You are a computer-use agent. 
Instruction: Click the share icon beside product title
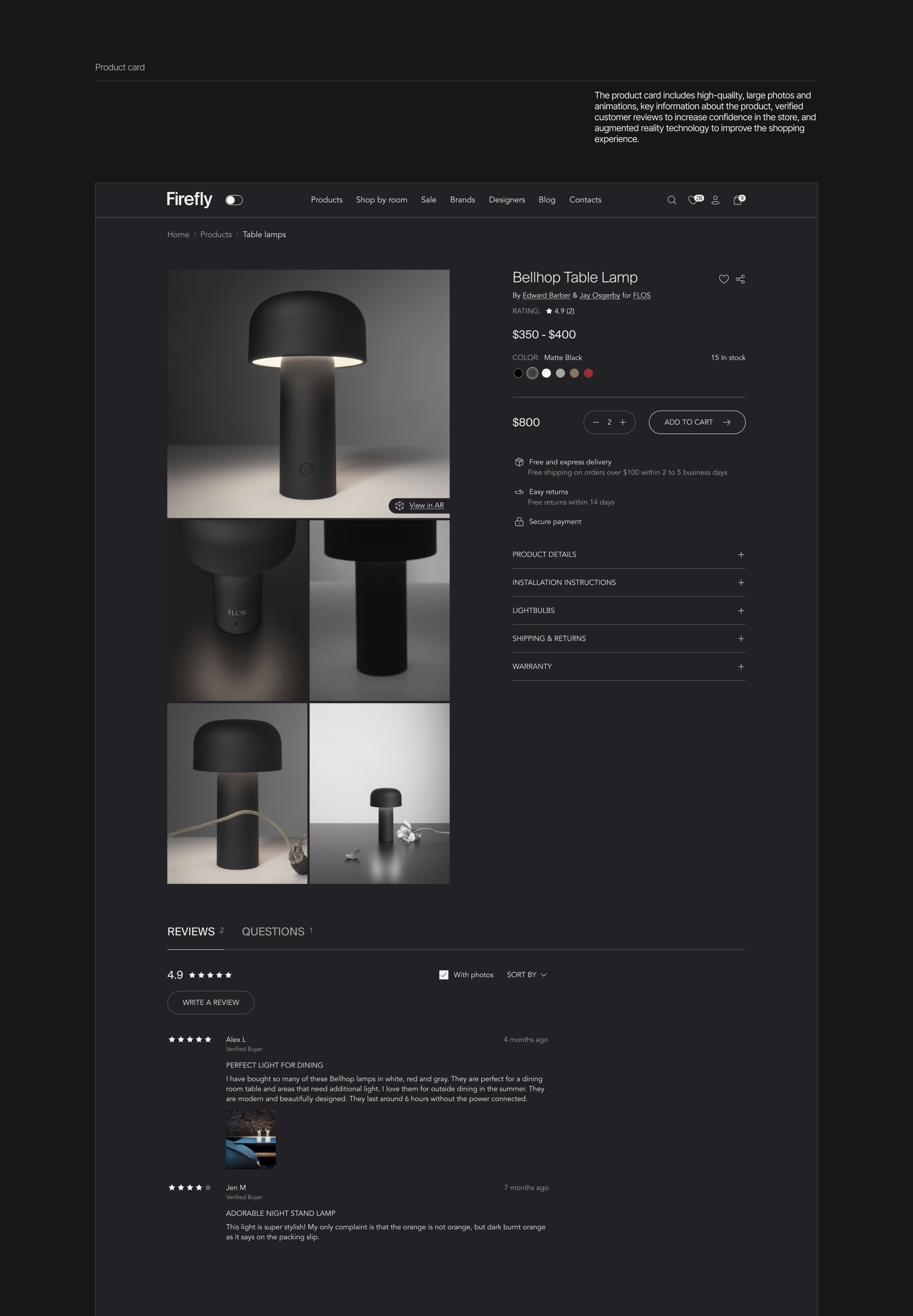point(740,279)
